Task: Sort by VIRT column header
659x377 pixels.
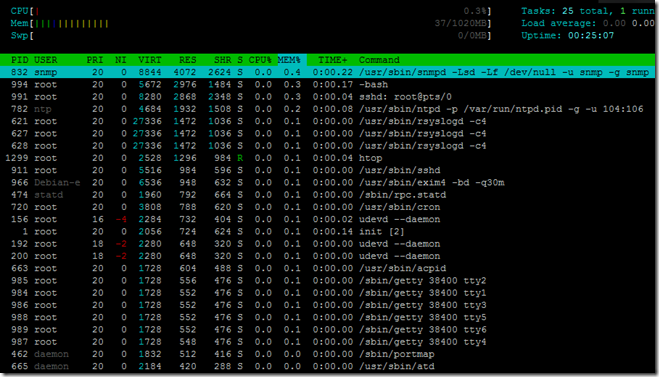Action: coord(150,60)
